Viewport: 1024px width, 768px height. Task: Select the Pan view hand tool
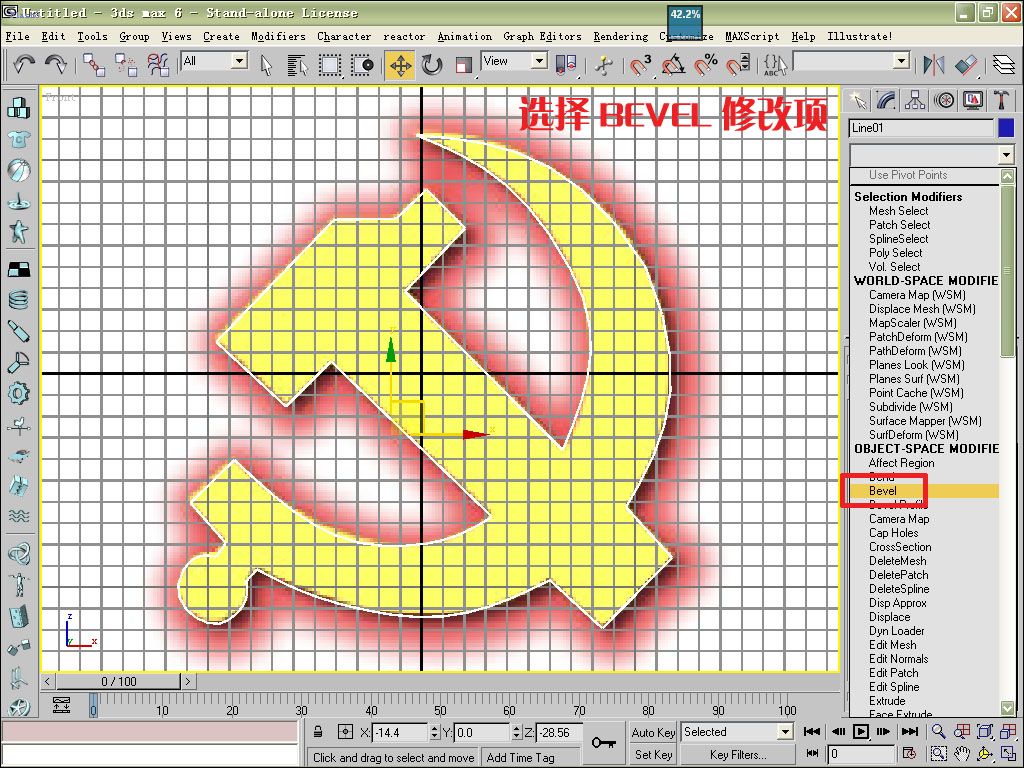[962, 752]
